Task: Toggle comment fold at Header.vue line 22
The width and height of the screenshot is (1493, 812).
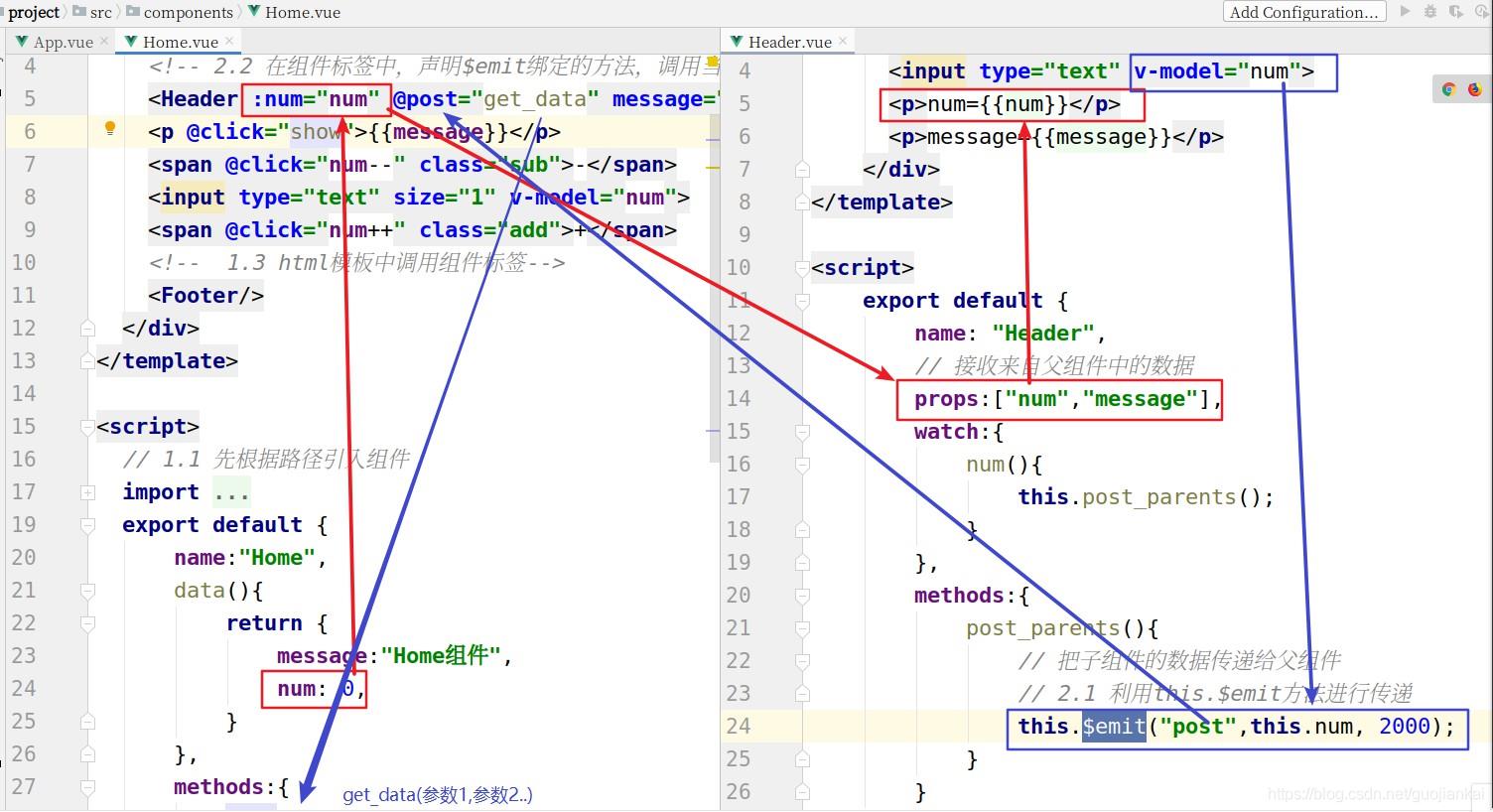Action: [x=802, y=661]
